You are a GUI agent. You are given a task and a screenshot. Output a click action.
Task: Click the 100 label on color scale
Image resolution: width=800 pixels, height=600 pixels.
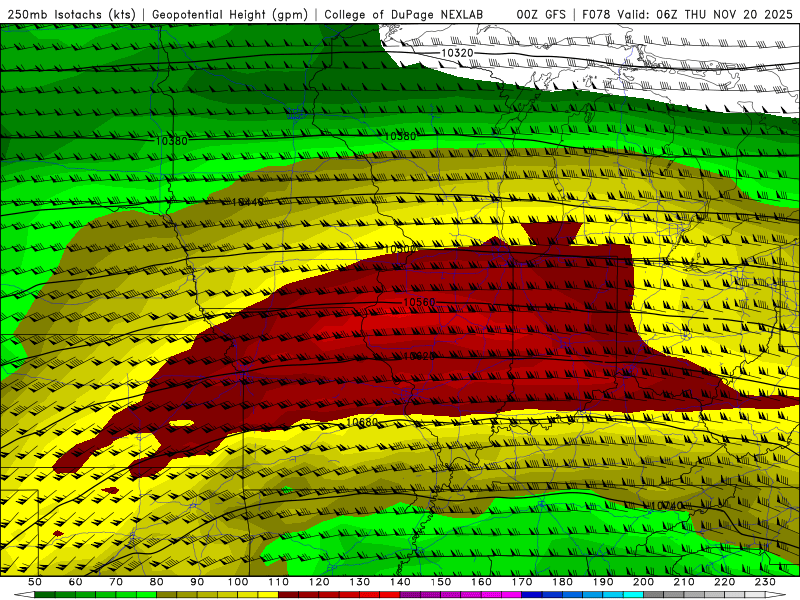coord(238,582)
